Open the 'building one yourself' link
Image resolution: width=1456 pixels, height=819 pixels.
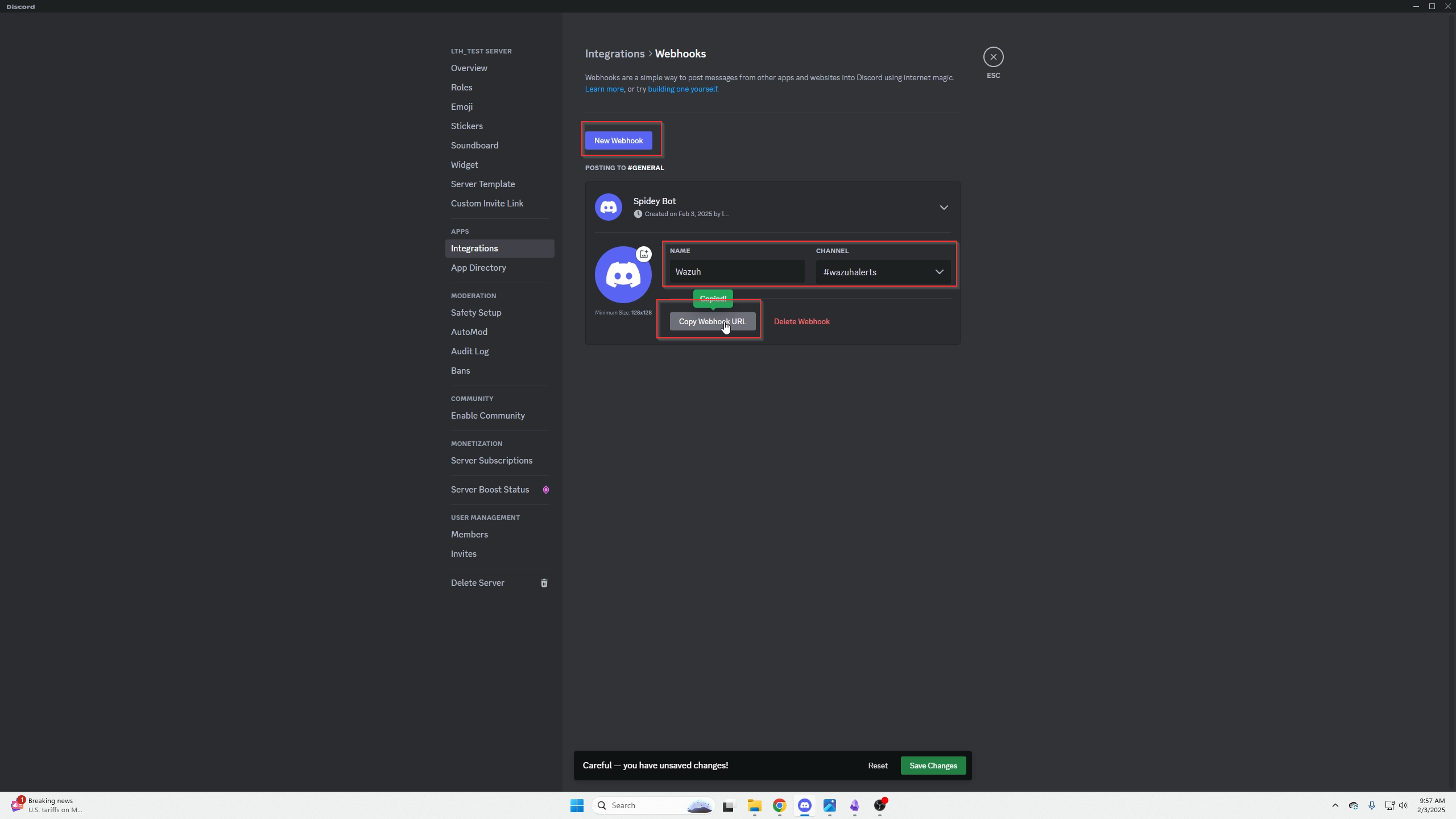[682, 89]
